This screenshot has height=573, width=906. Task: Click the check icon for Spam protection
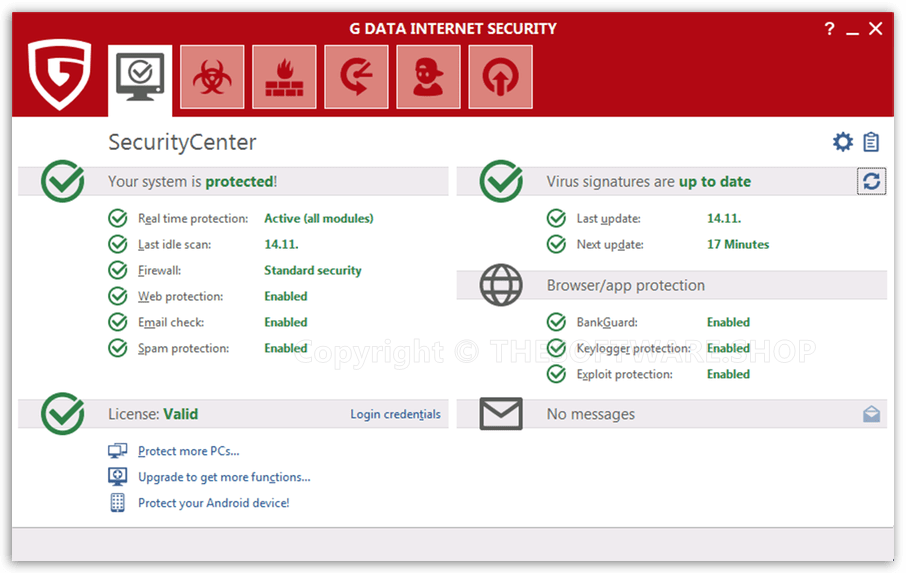point(118,348)
